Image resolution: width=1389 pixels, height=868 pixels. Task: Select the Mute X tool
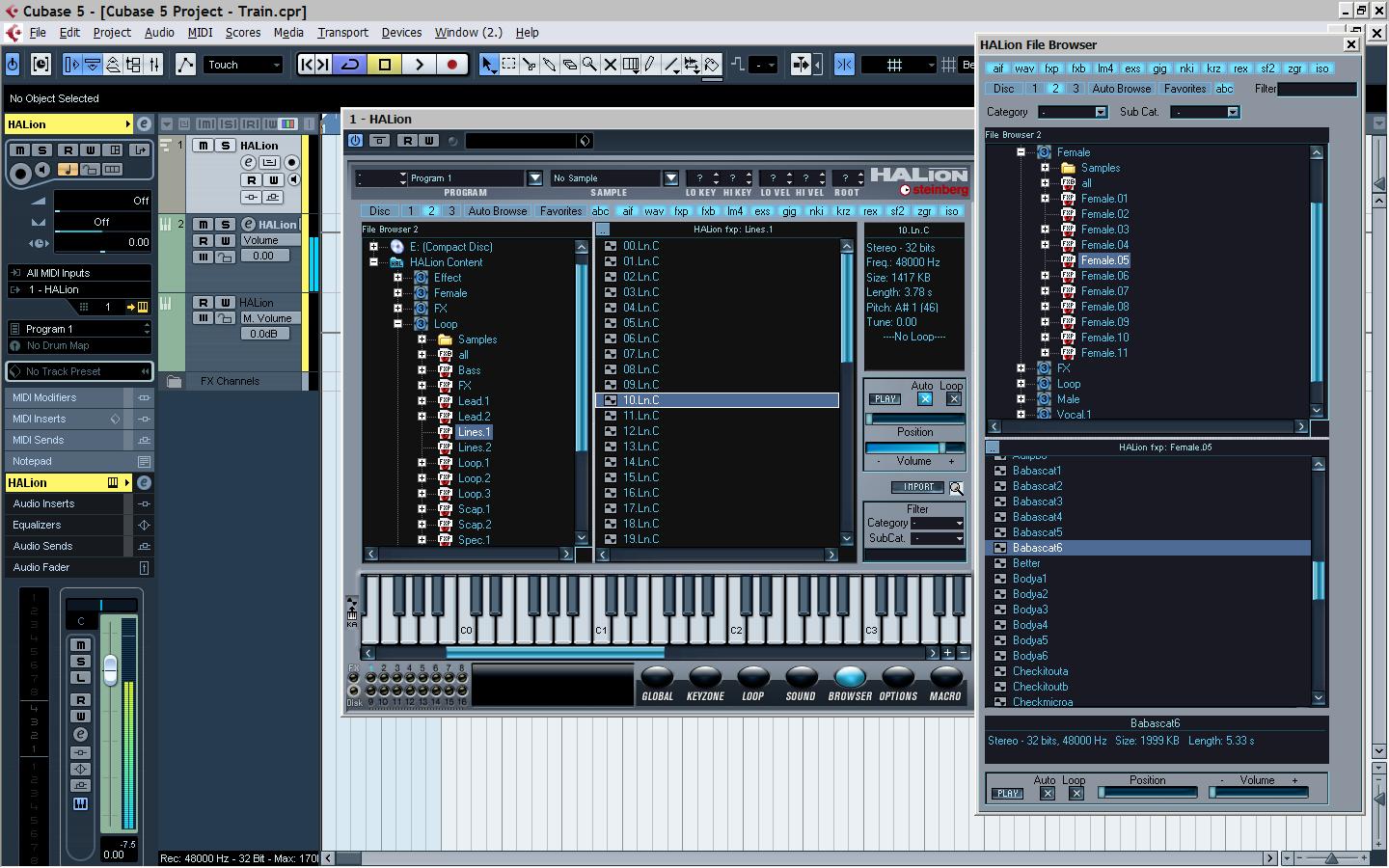tap(610, 65)
